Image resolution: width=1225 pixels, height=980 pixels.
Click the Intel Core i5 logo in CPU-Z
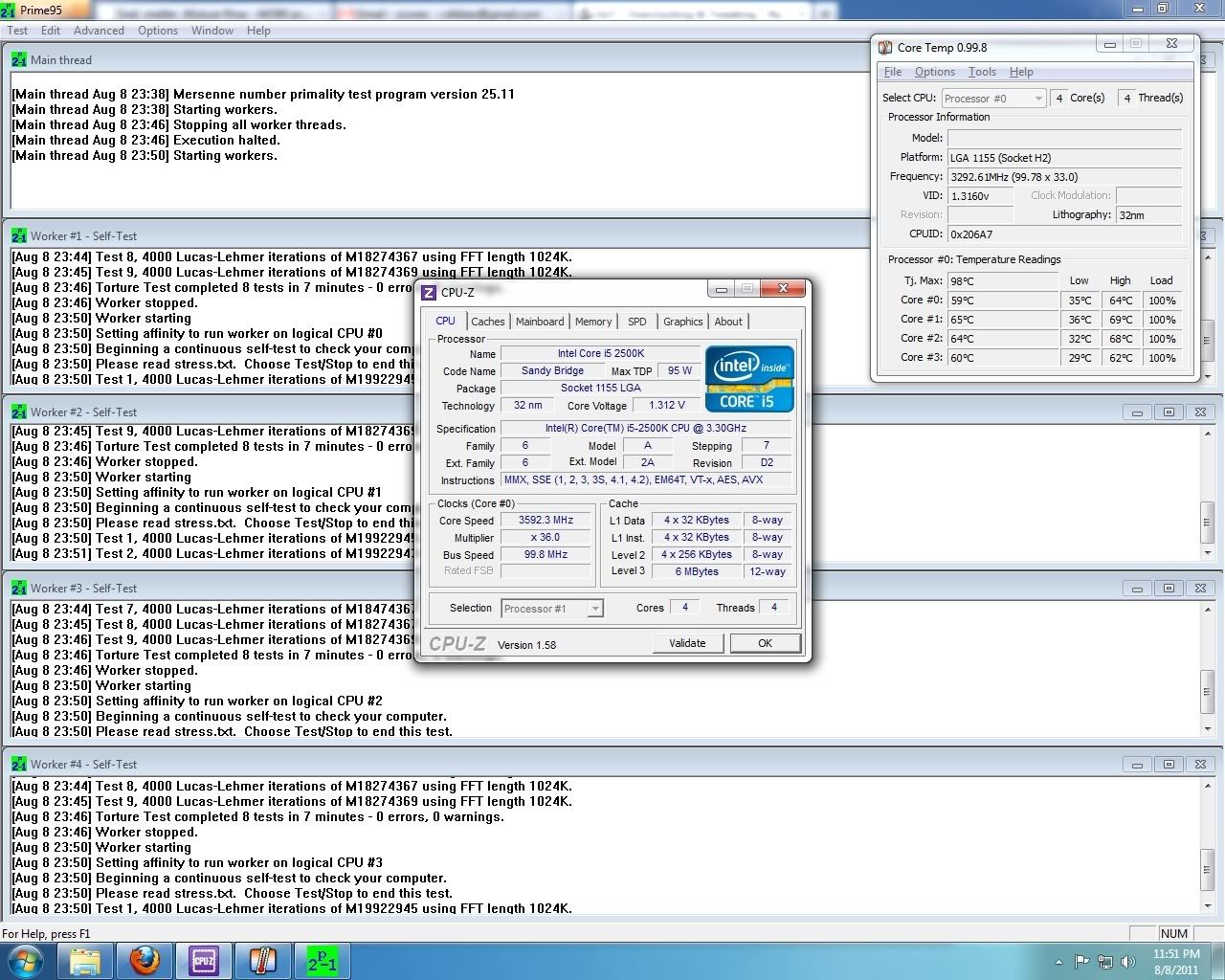(749, 379)
